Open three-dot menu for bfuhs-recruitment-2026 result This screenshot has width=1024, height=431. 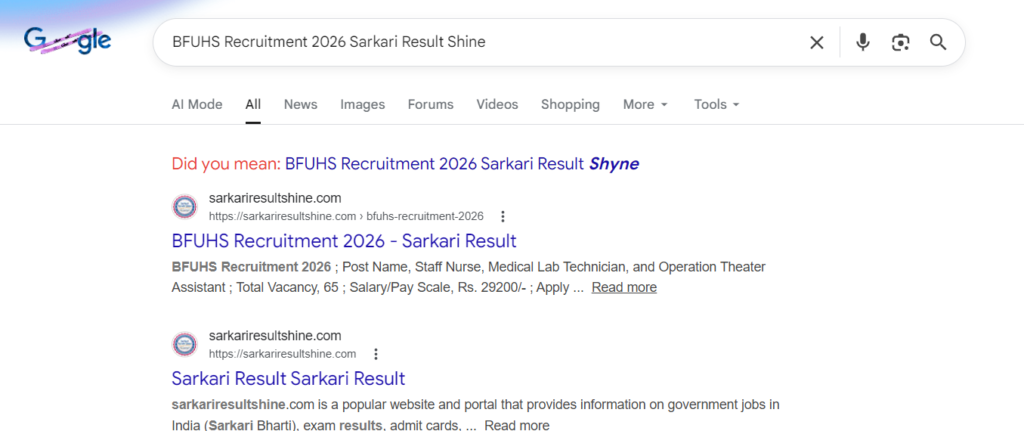point(503,216)
